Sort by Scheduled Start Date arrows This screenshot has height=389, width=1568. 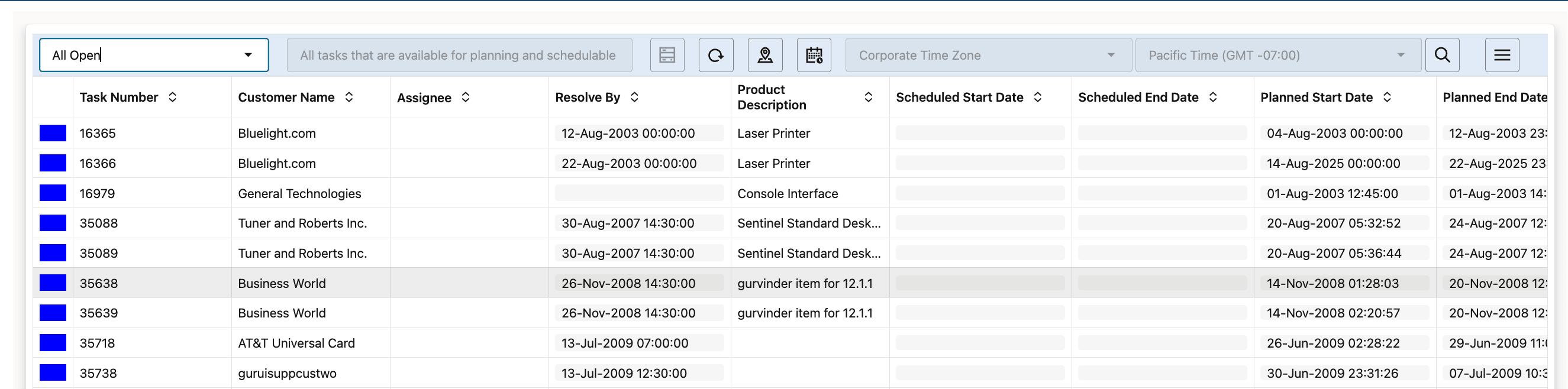click(1038, 97)
